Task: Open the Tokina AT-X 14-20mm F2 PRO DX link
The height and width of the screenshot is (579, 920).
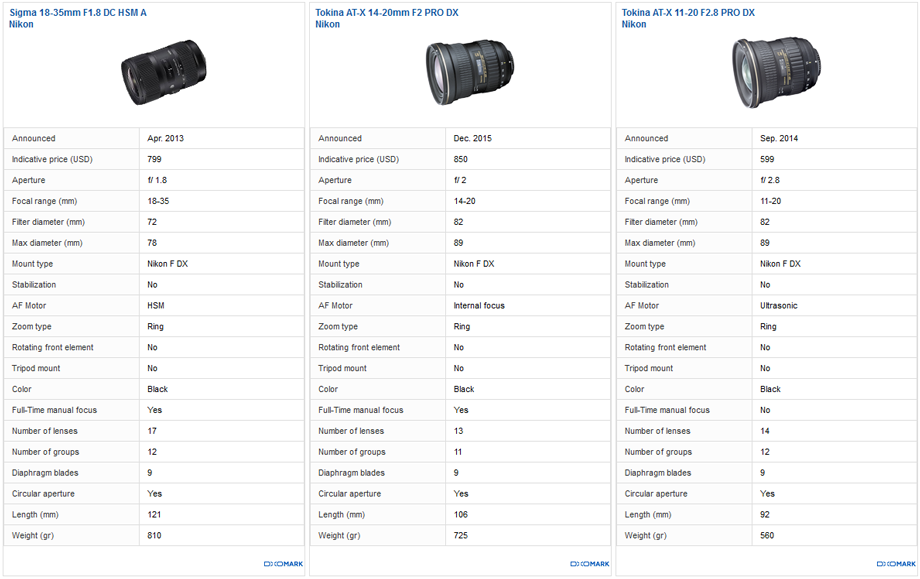Action: point(386,12)
